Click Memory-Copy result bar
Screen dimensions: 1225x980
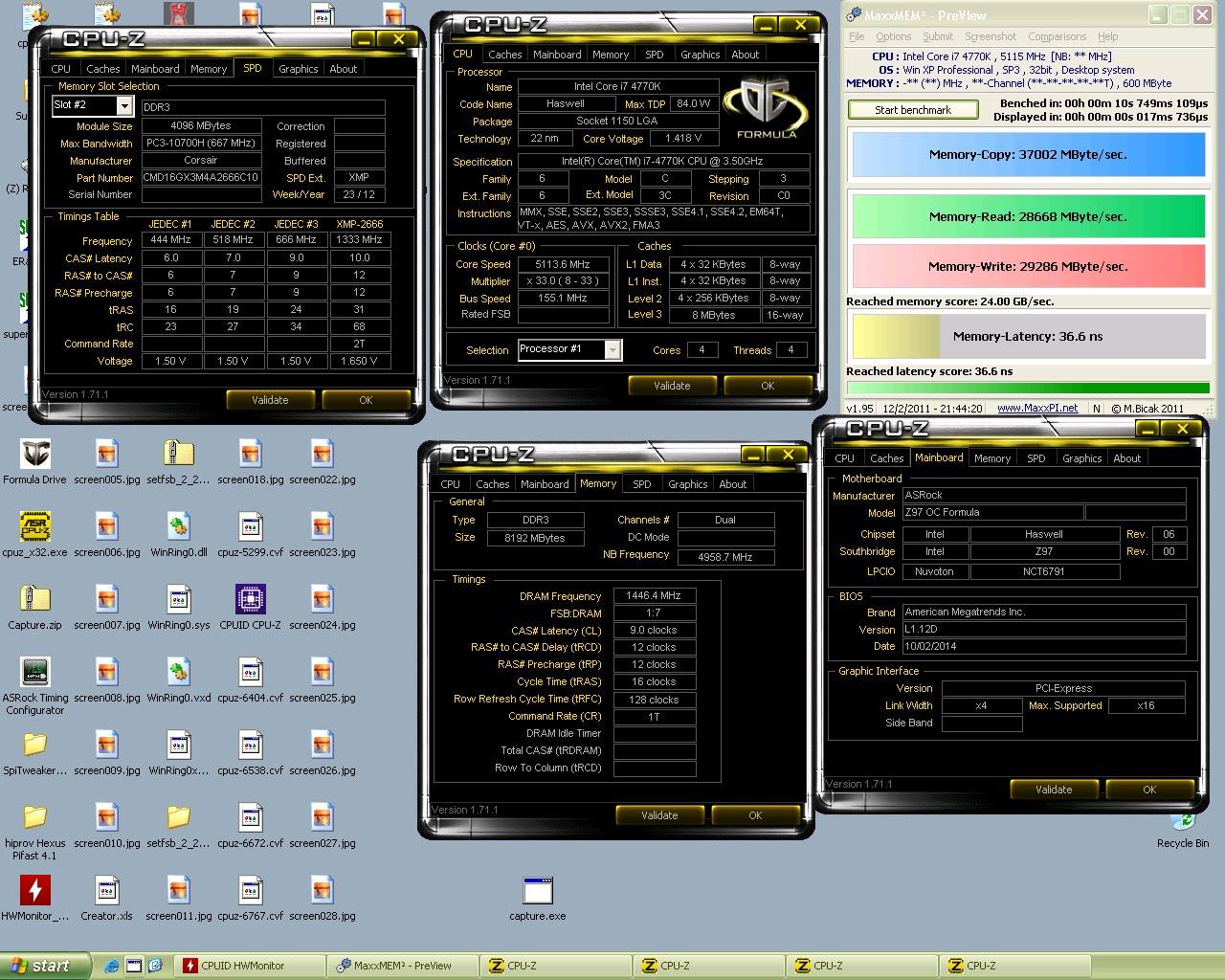pos(1028,154)
